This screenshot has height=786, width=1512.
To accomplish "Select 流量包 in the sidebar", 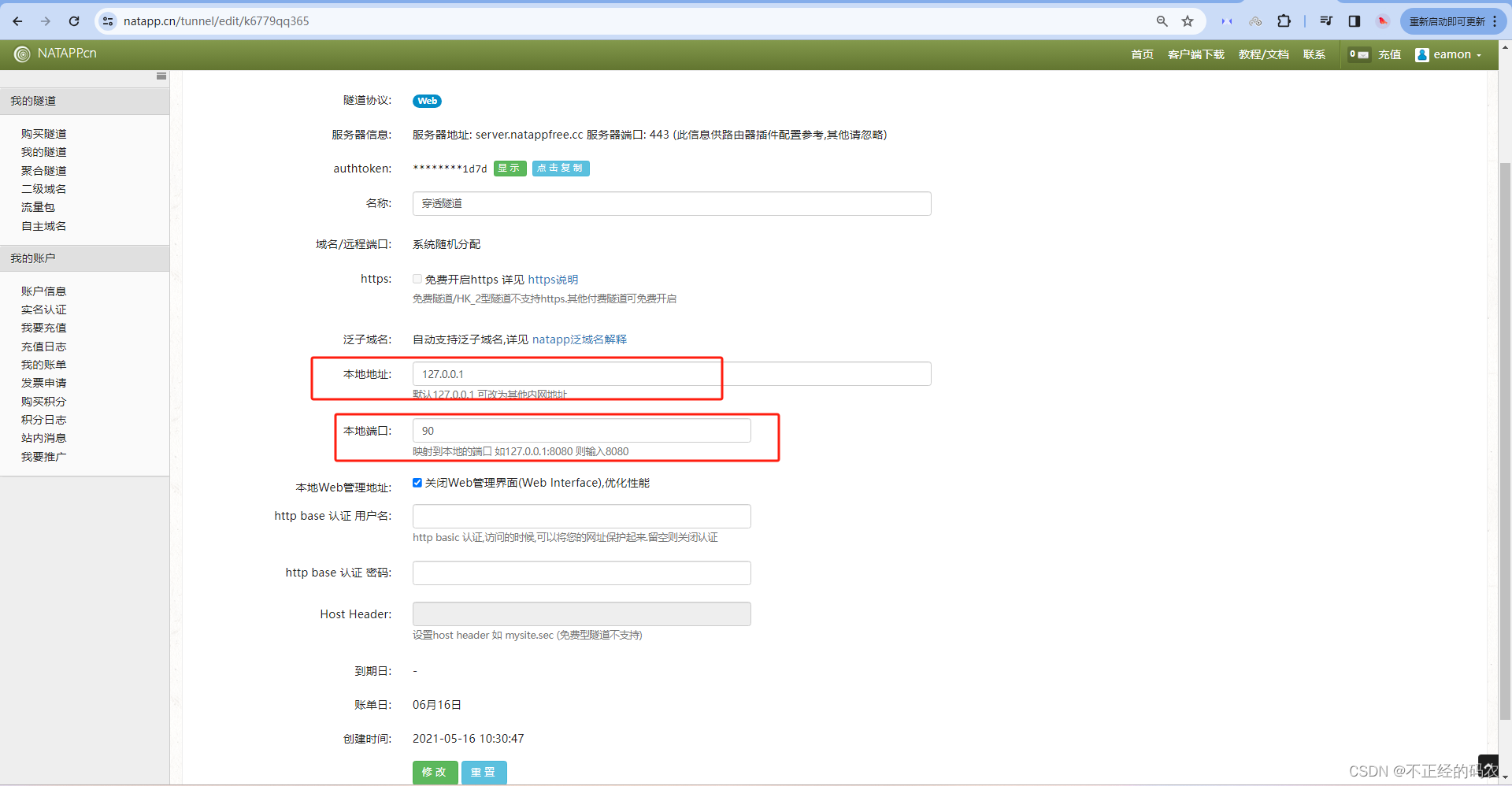I will coord(38,207).
